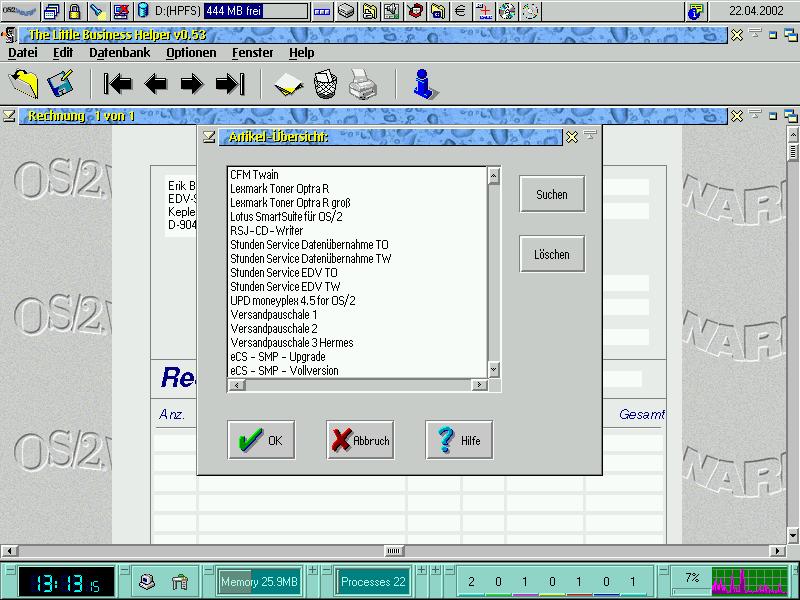Open the Rechnung window system menu icon
The image size is (800, 600).
pos(9,116)
